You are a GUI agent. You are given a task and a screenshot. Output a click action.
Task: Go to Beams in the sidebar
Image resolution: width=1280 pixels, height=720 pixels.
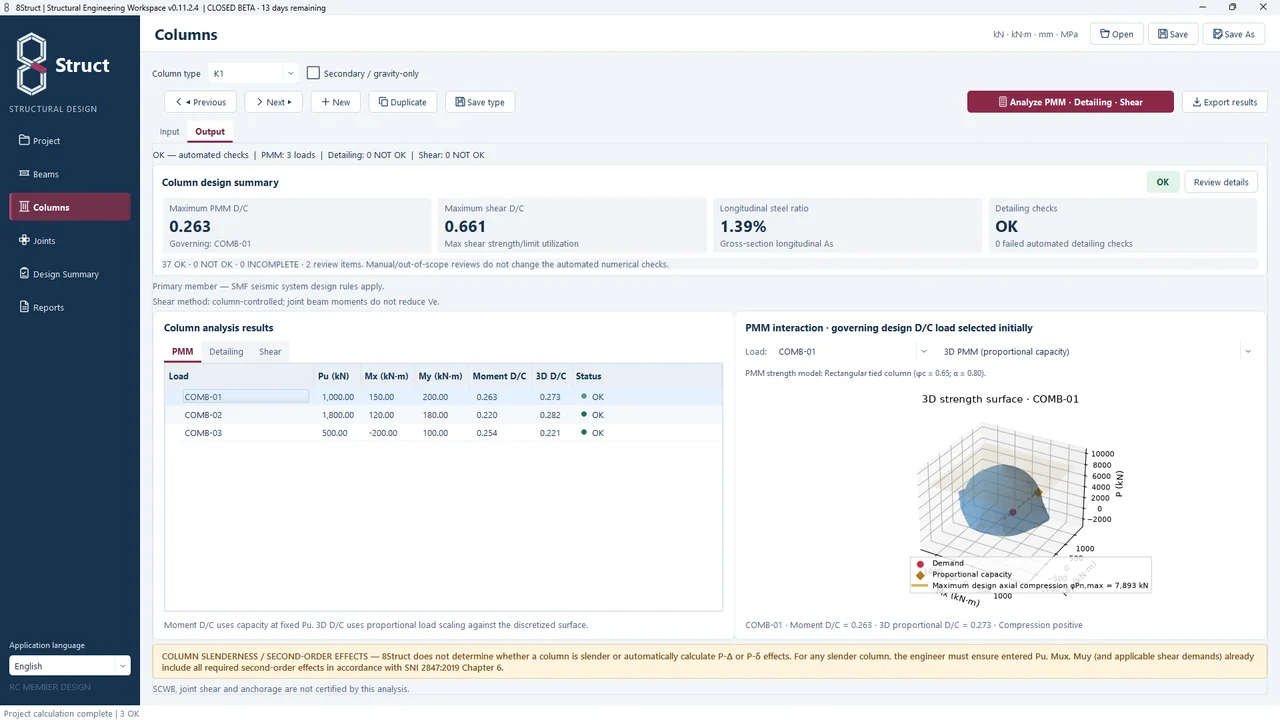[70, 174]
